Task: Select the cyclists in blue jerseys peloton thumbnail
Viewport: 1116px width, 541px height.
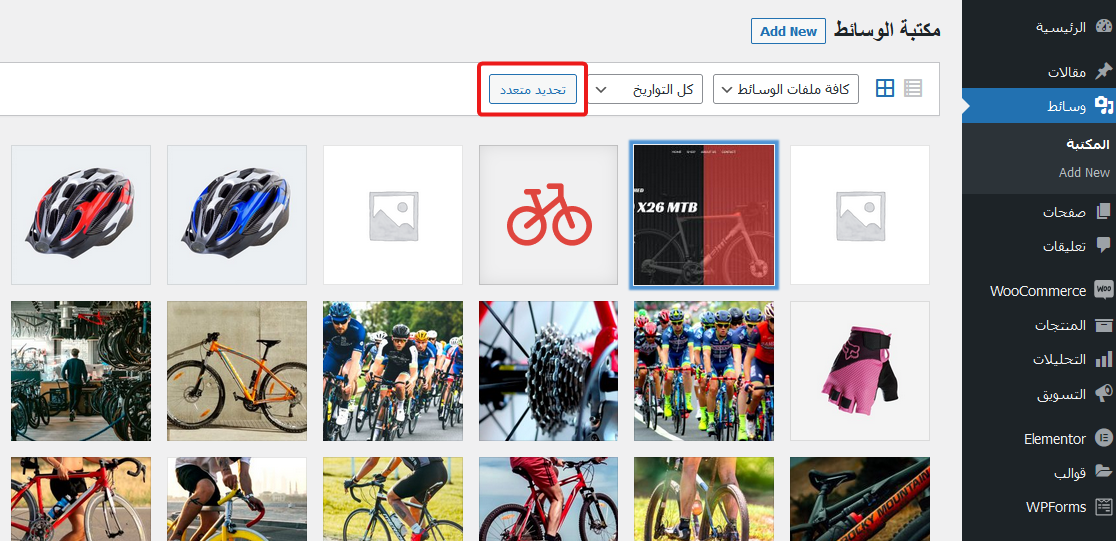Action: pyautogui.click(x=704, y=371)
